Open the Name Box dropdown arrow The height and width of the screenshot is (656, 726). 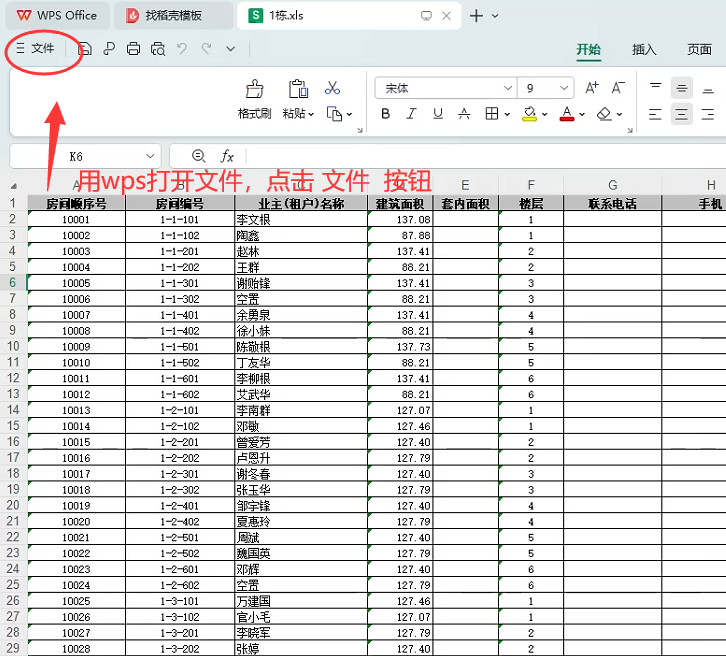150,156
